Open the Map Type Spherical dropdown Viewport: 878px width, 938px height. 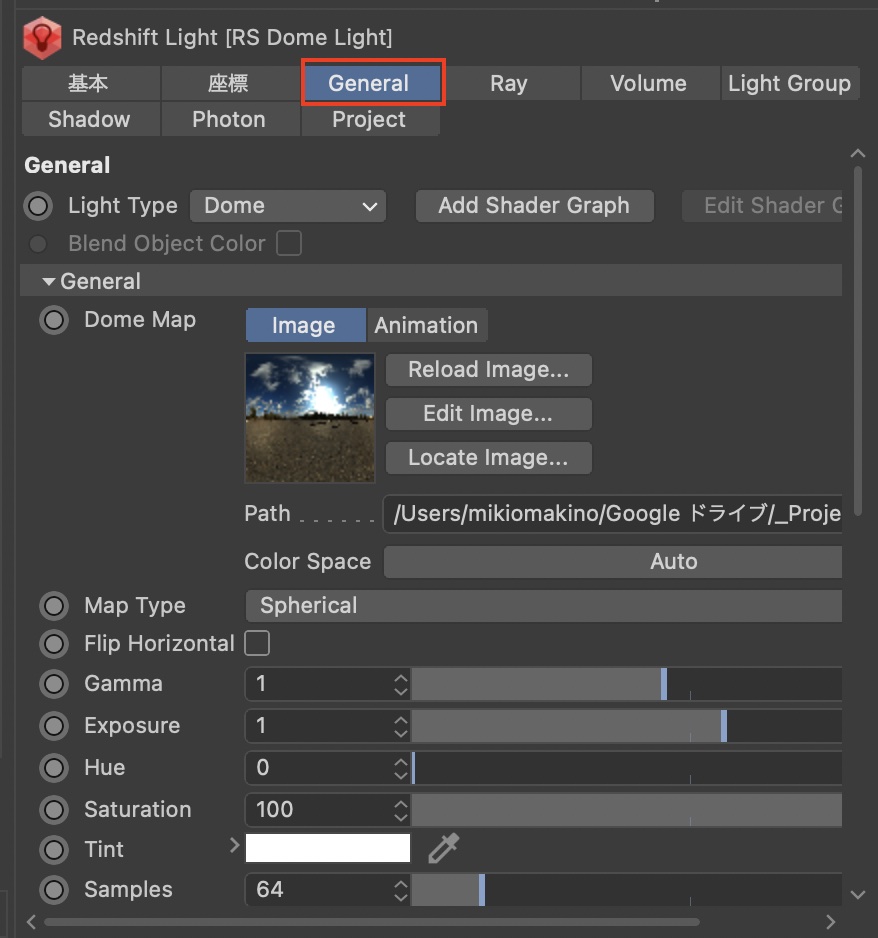tap(543, 606)
